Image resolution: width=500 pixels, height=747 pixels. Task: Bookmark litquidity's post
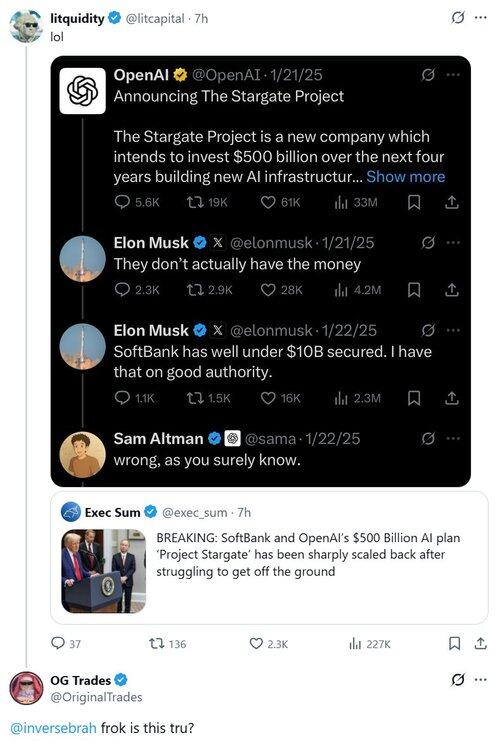455,644
